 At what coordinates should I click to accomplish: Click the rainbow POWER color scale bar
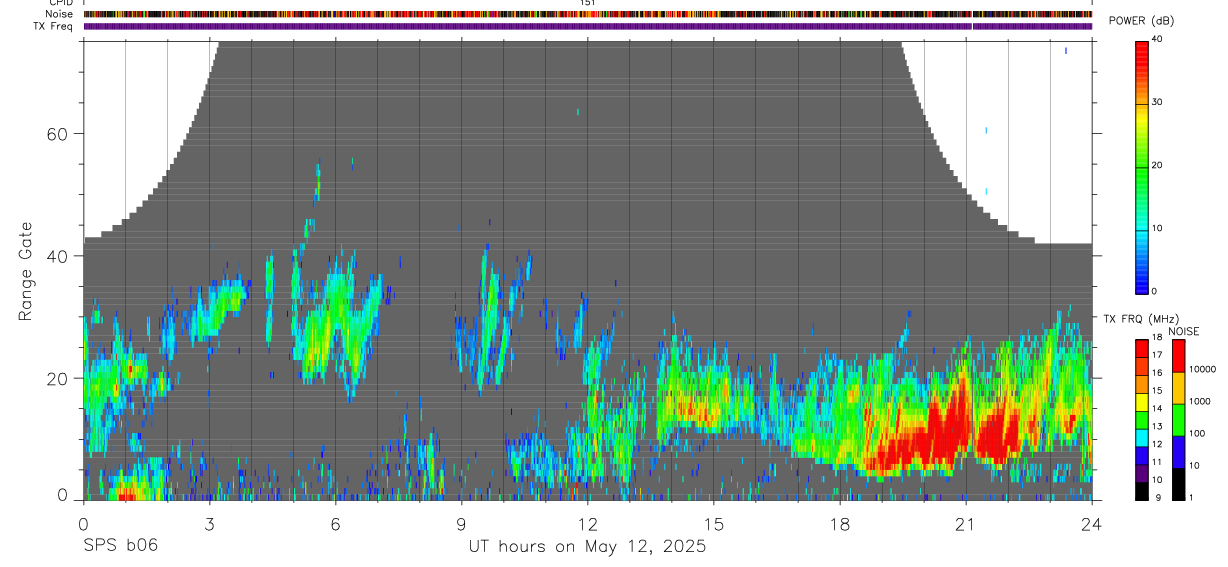[1142, 166]
